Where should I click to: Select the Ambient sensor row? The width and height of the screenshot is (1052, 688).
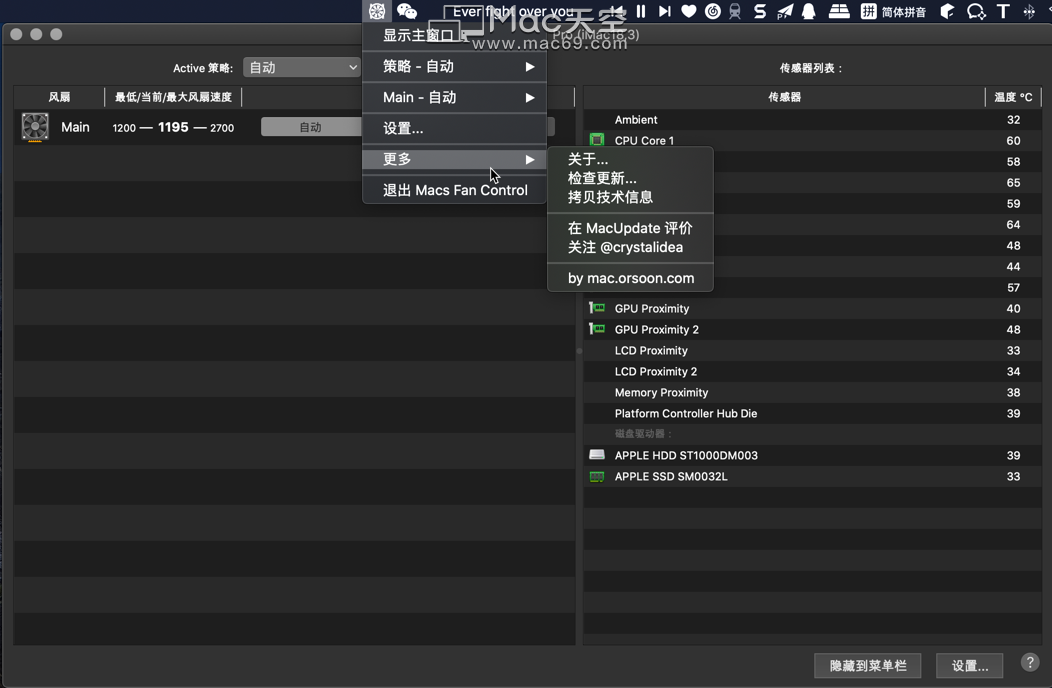tap(812, 119)
